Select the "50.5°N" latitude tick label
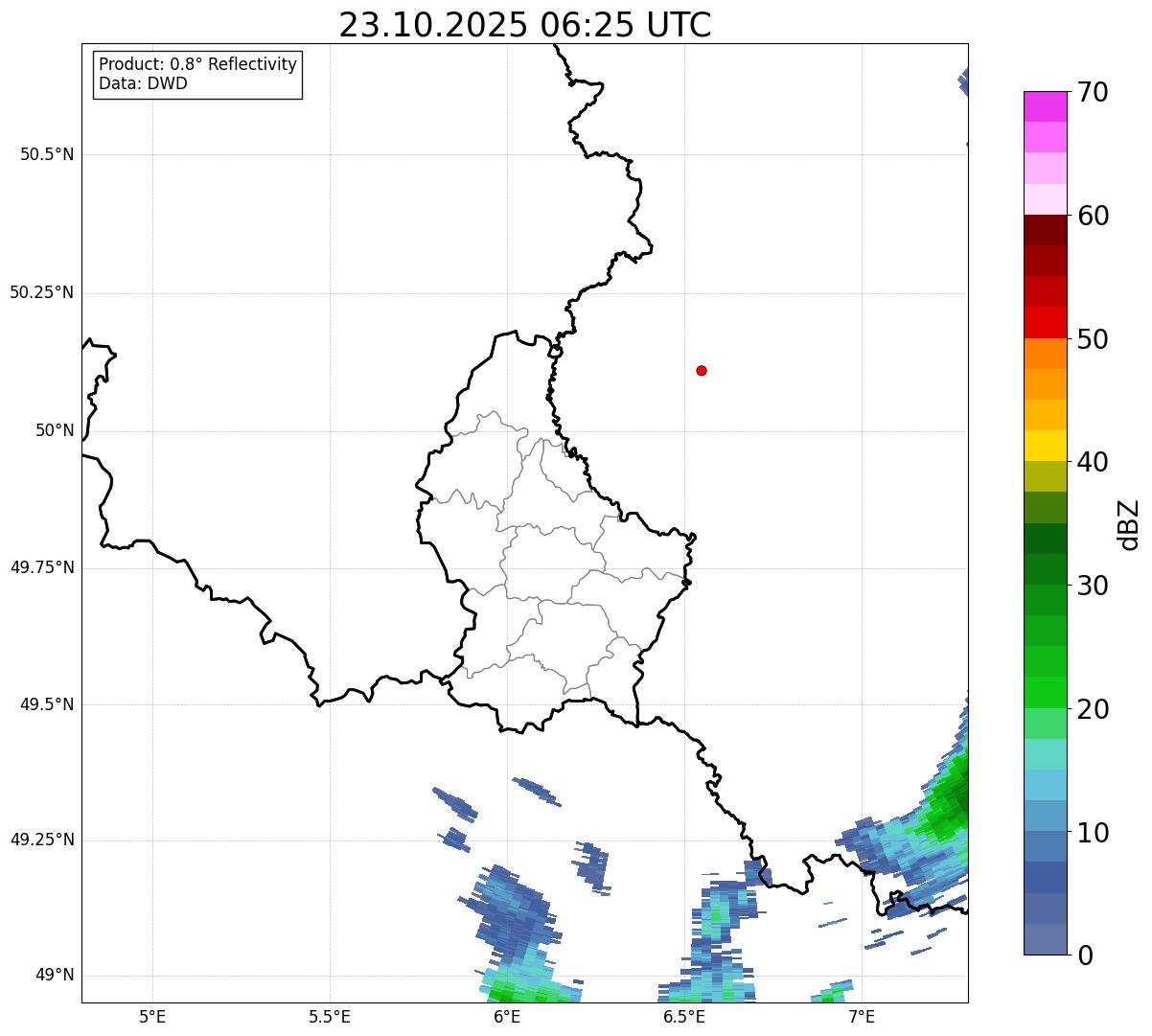1152x1036 pixels. pyautogui.click(x=47, y=154)
